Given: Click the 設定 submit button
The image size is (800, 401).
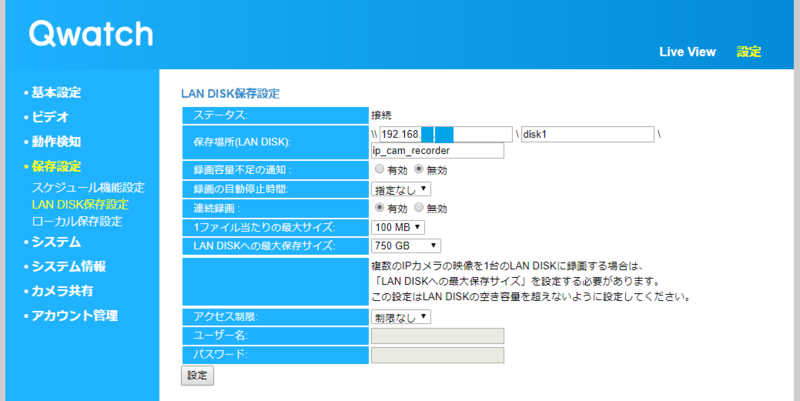Looking at the screenshot, I should click(197, 375).
